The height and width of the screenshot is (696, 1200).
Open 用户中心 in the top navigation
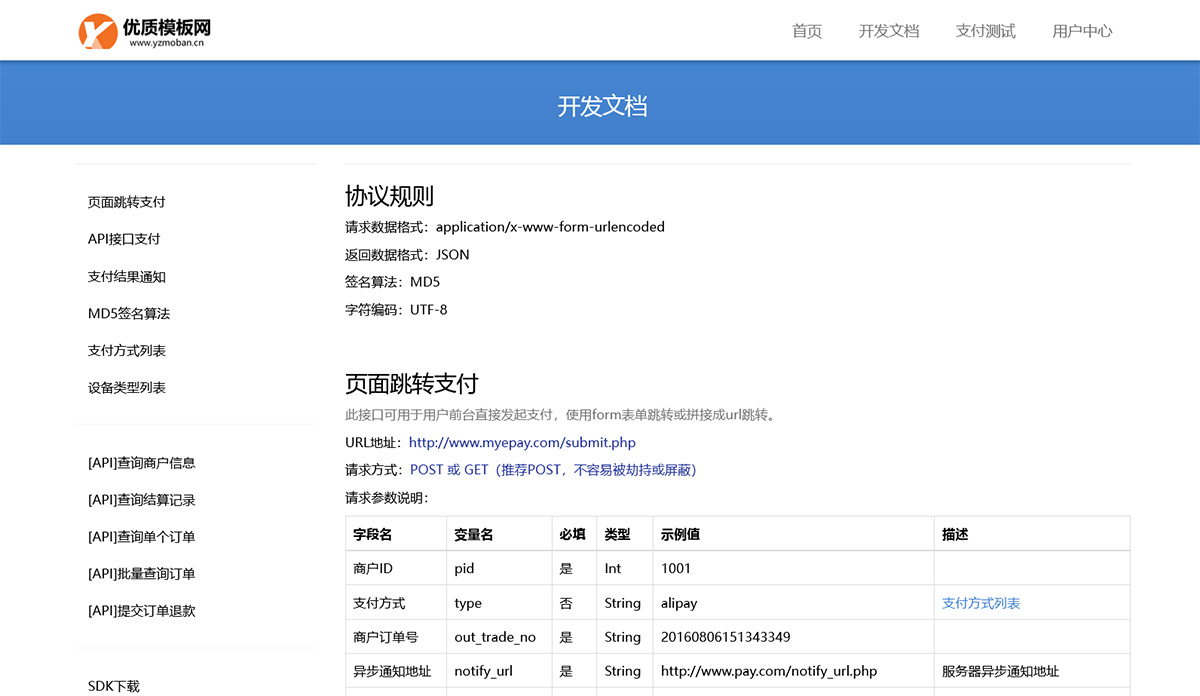pos(1082,31)
